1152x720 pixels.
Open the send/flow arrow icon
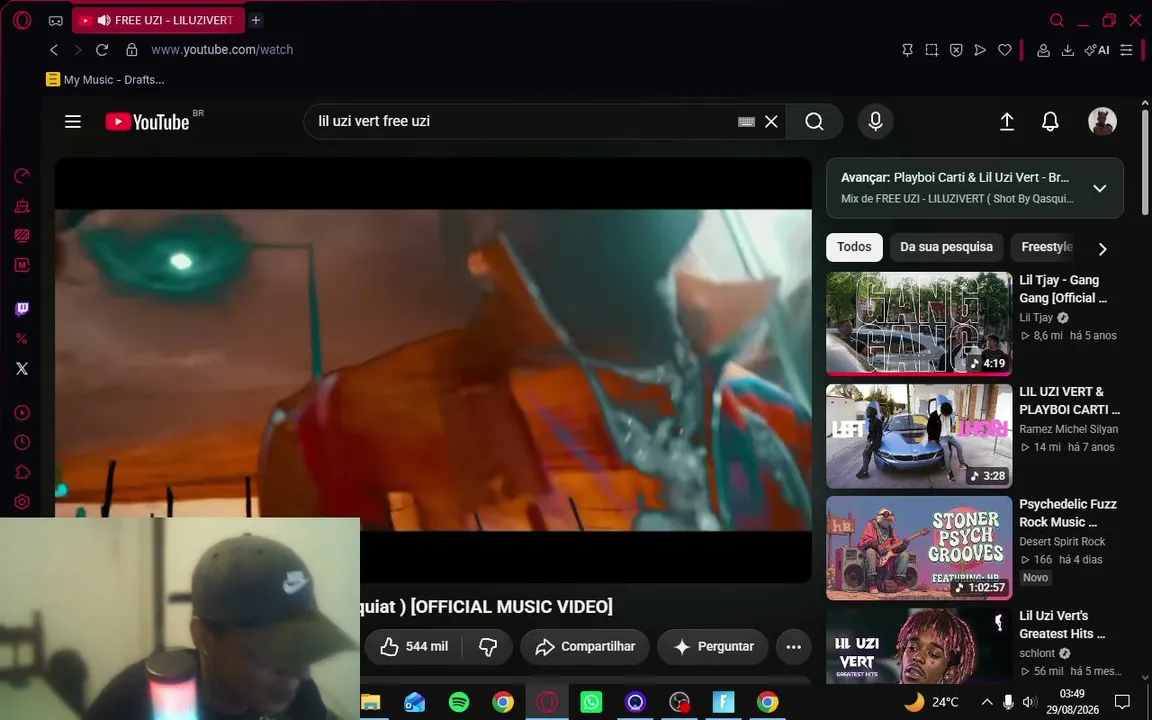point(980,50)
